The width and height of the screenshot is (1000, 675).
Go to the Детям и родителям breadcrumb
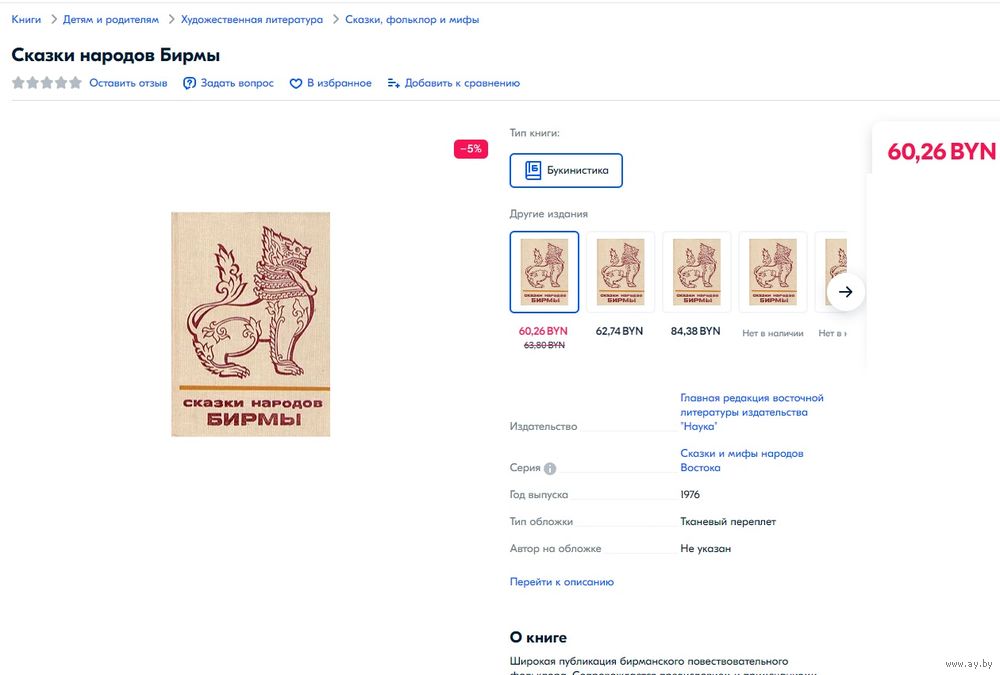(x=111, y=20)
